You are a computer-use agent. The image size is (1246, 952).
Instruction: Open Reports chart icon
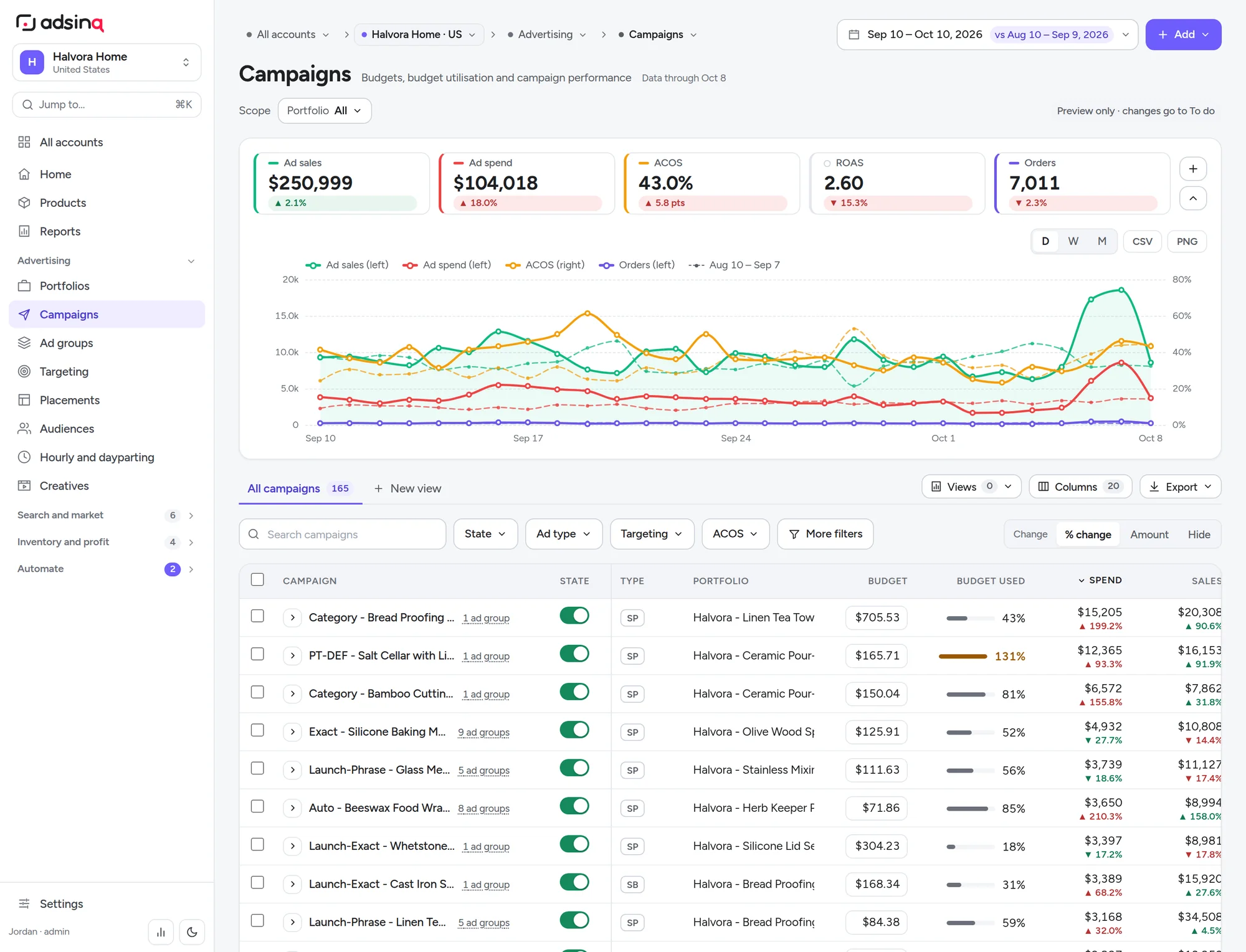tap(24, 231)
